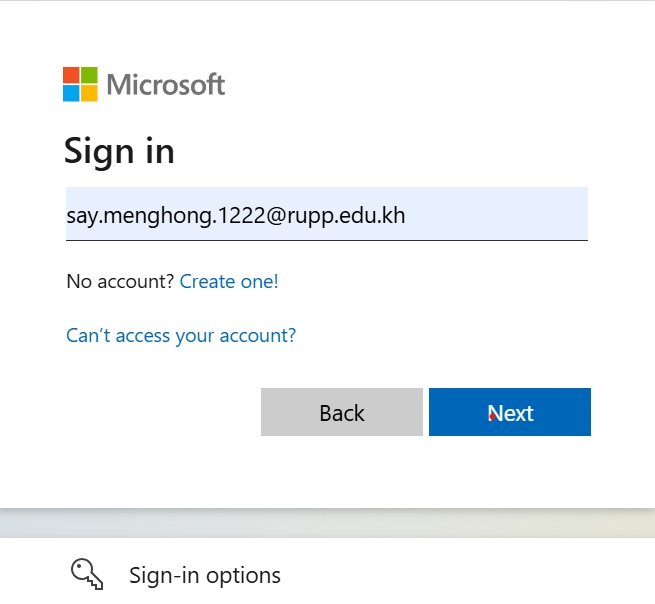This screenshot has width=655, height=604.
Task: Open the Sign-in options text label
Action: click(205, 575)
